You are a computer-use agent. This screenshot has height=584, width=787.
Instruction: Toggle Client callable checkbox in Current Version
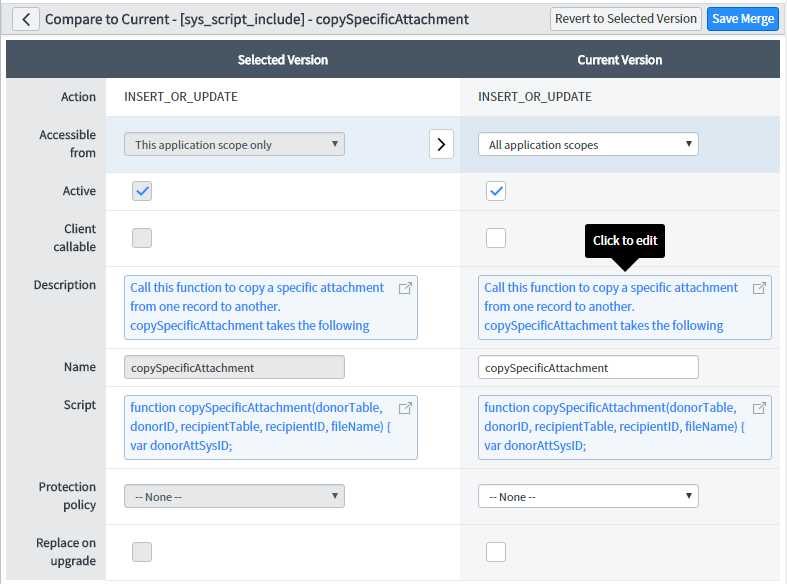click(x=496, y=238)
